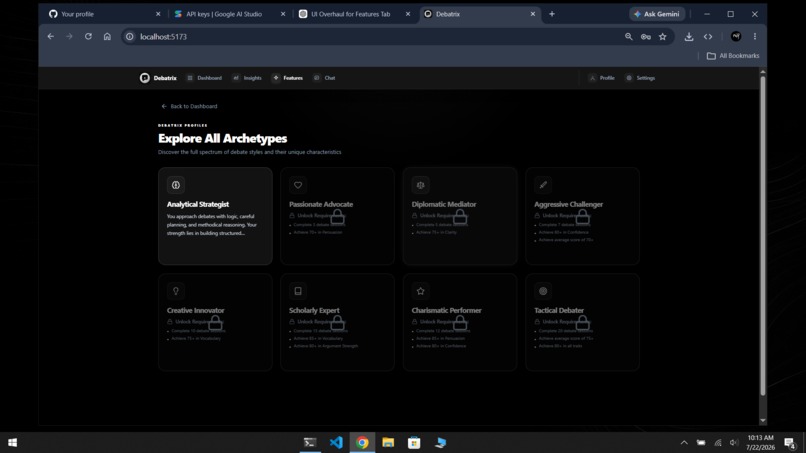Click the Charismatic Performer star icon
This screenshot has height=453, width=806.
tap(420, 291)
